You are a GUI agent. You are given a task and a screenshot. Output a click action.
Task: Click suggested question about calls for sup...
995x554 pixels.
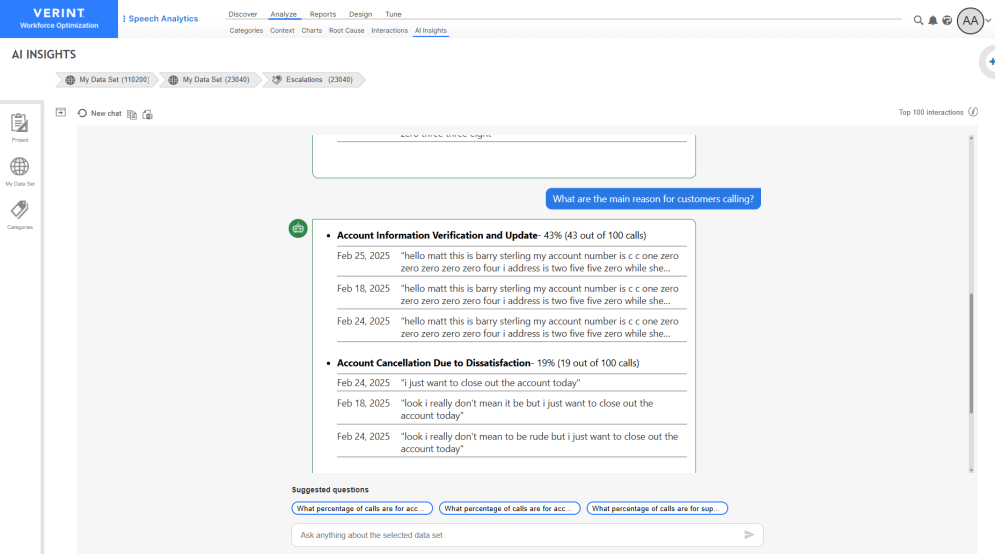click(657, 508)
